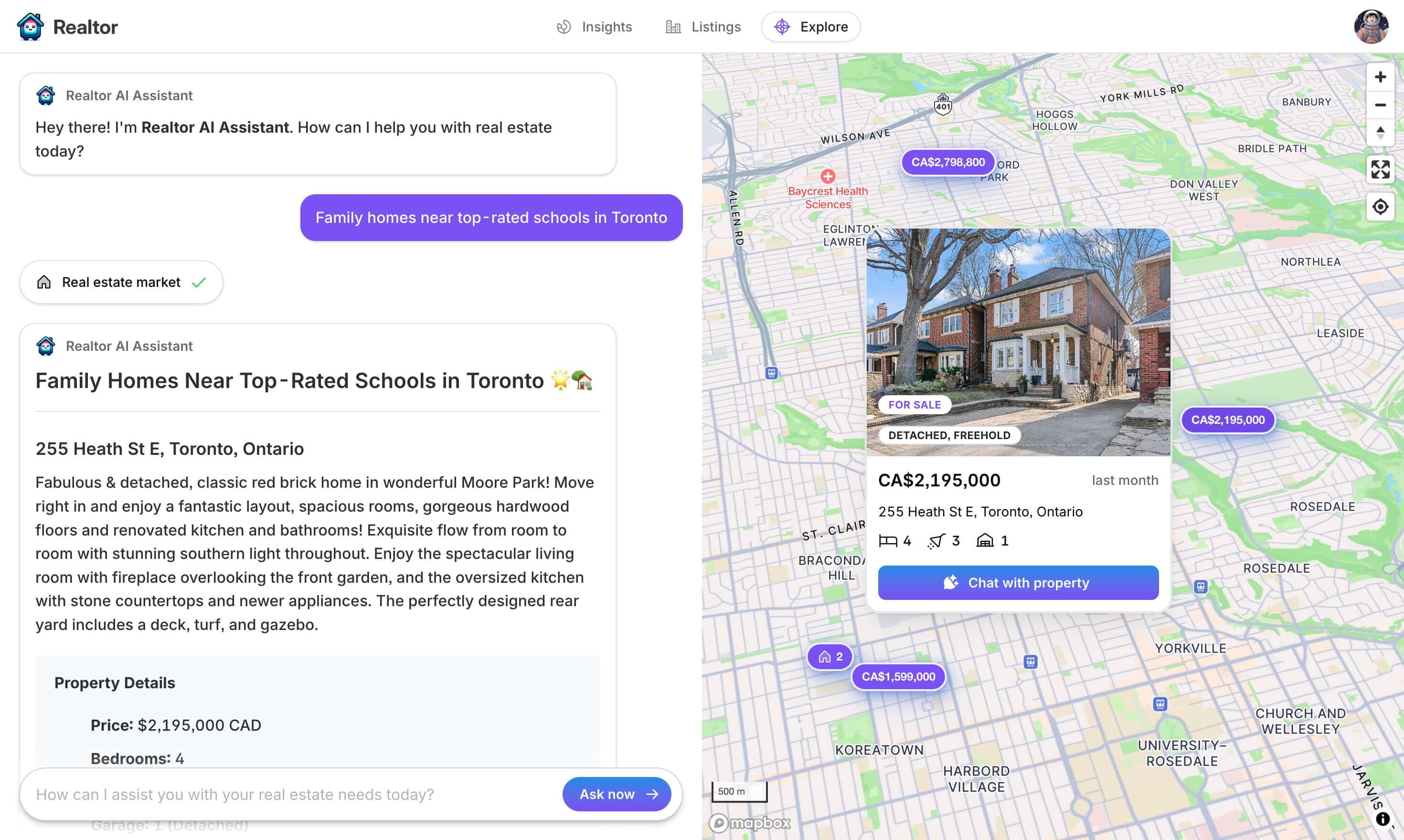Click the DETACHED, FREEHOLD badge
This screenshot has width=1404, height=840.
(949, 435)
